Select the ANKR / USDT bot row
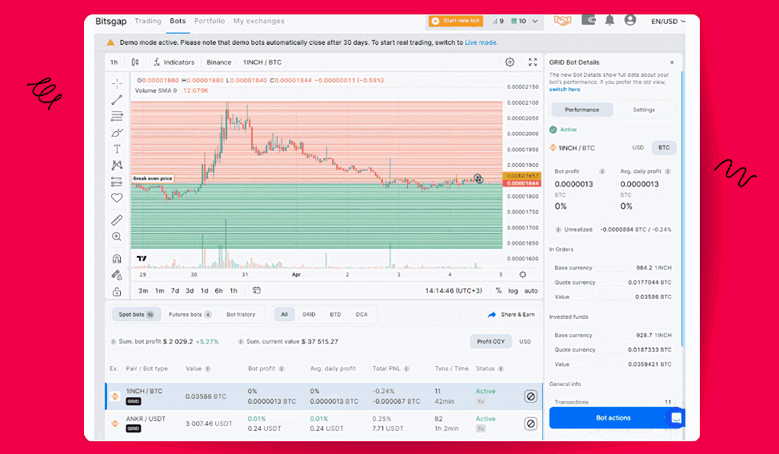Screen dimensions: 779x454 tap(324, 424)
